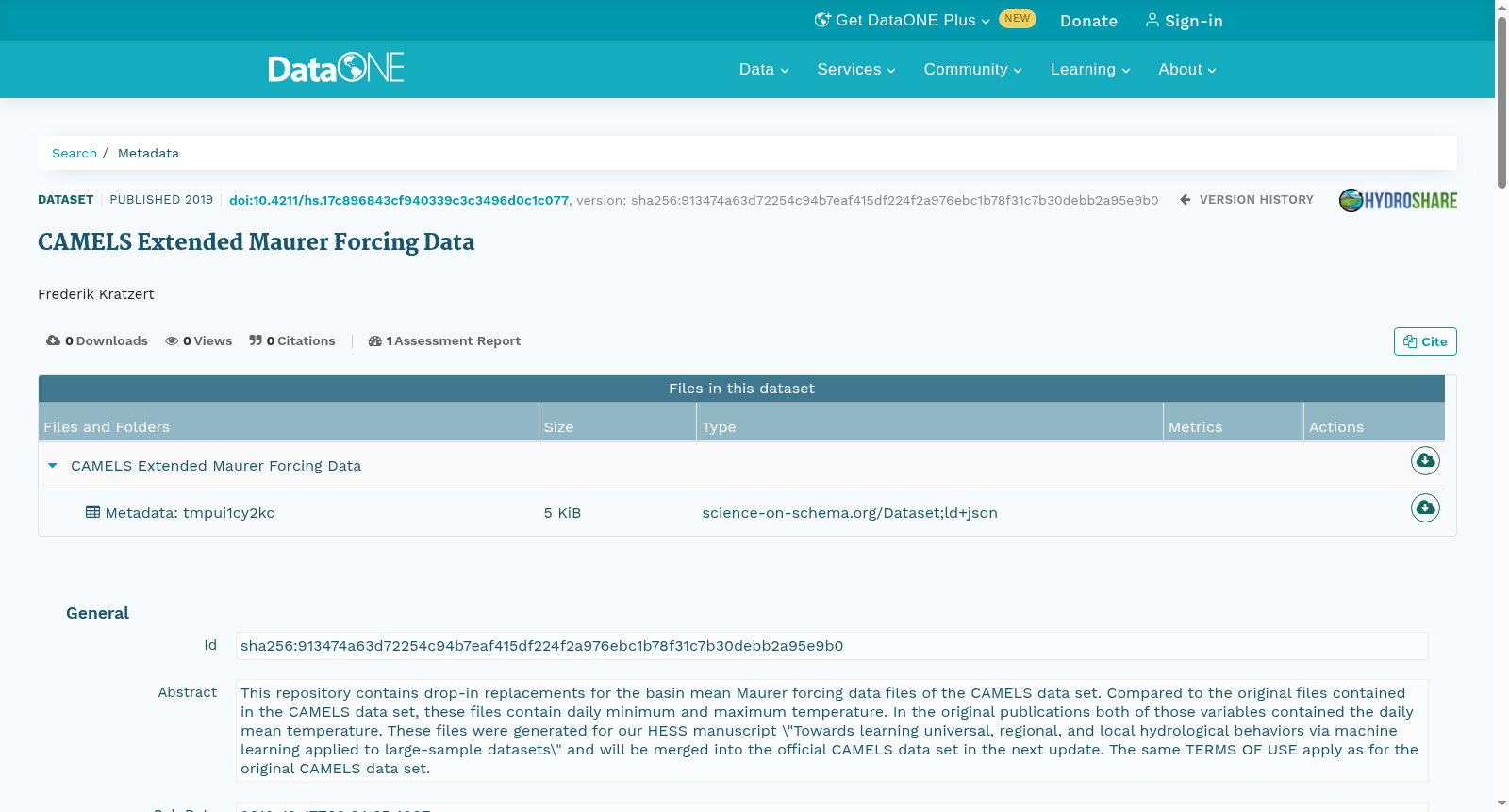Screen dimensions: 1509x812
Task: Open the DataONE logo home link
Action: pos(336,68)
